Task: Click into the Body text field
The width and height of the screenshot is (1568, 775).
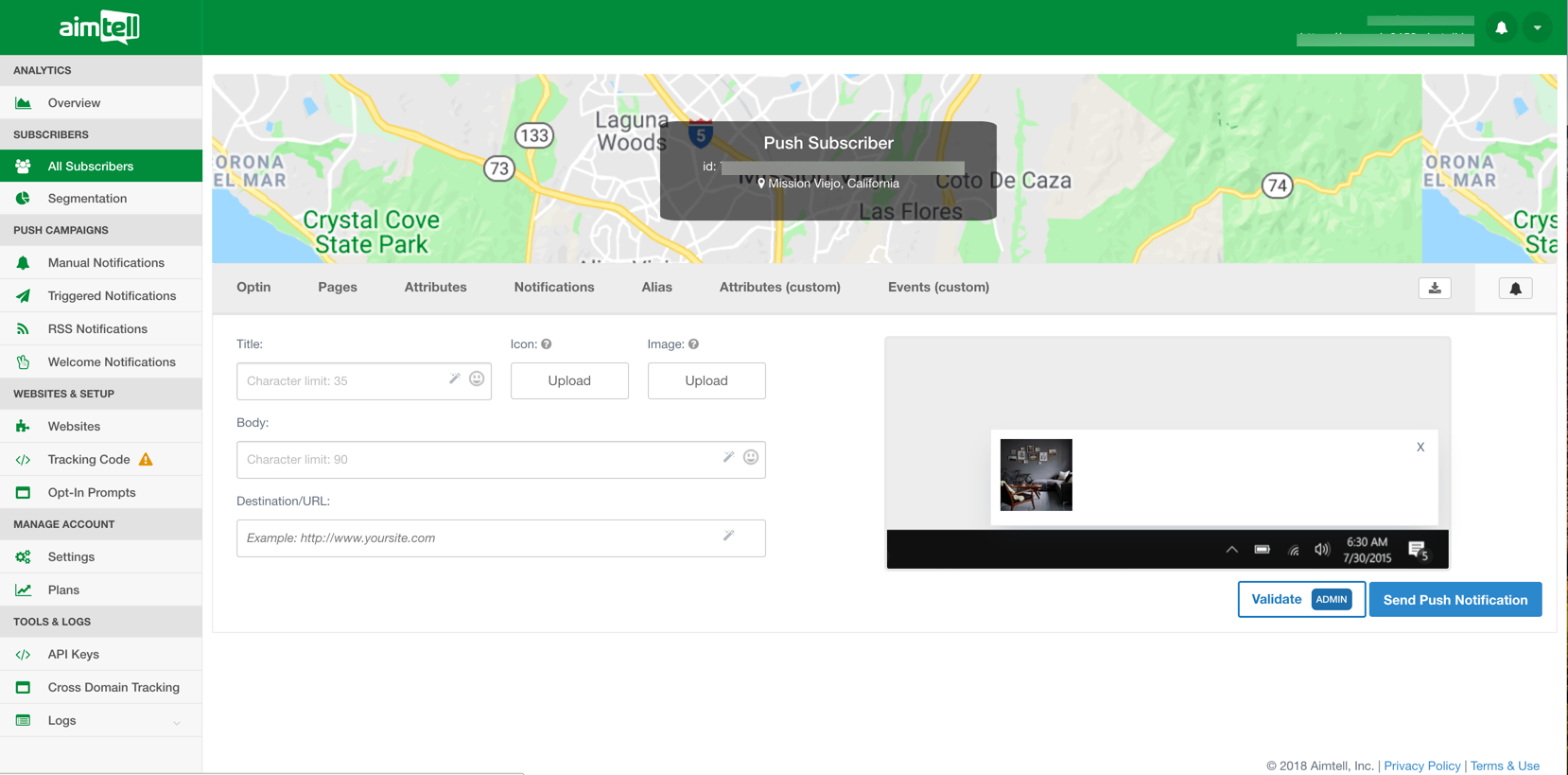Action: click(x=478, y=460)
